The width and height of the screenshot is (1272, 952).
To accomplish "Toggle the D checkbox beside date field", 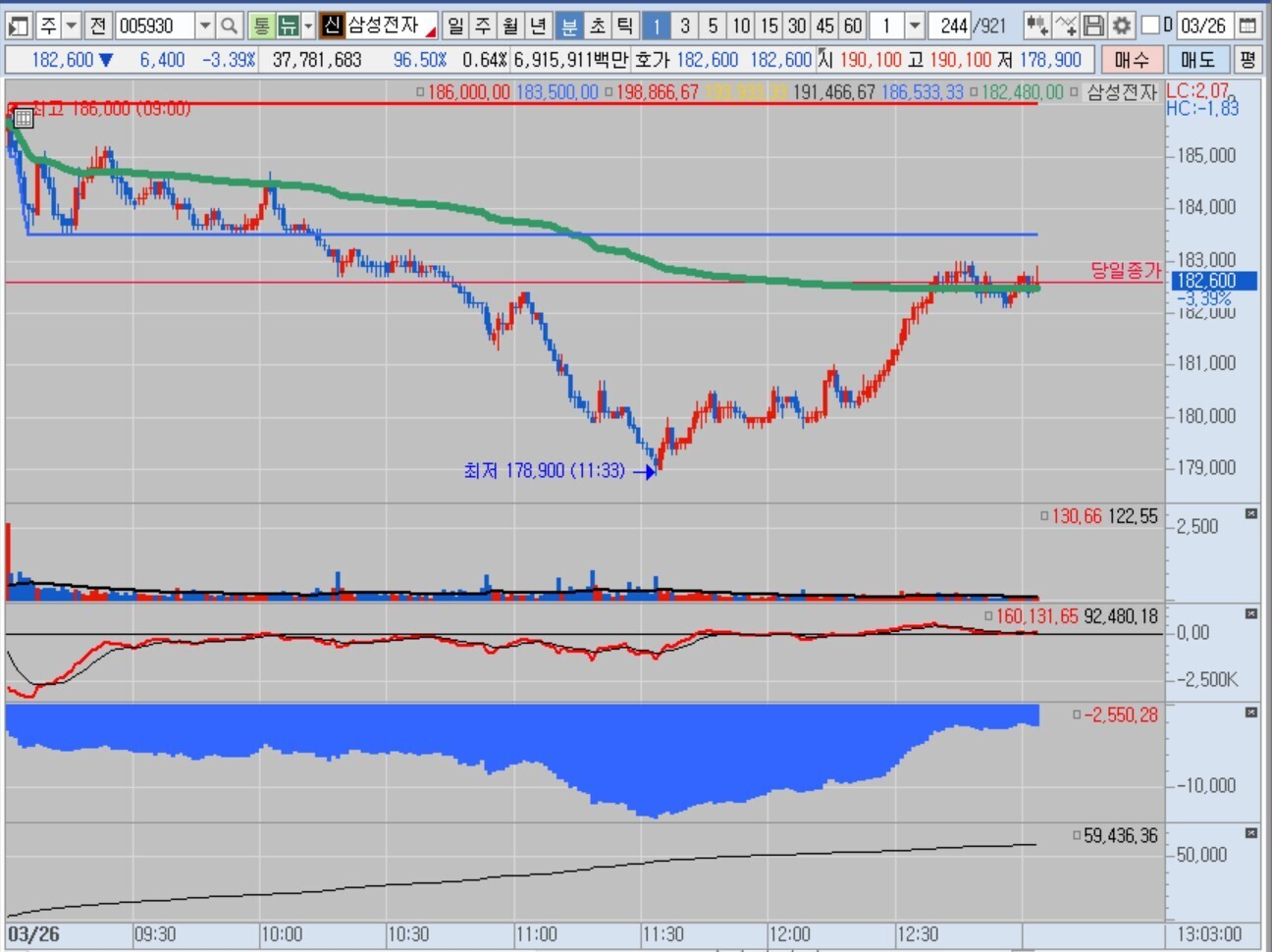I will pyautogui.click(x=1151, y=26).
